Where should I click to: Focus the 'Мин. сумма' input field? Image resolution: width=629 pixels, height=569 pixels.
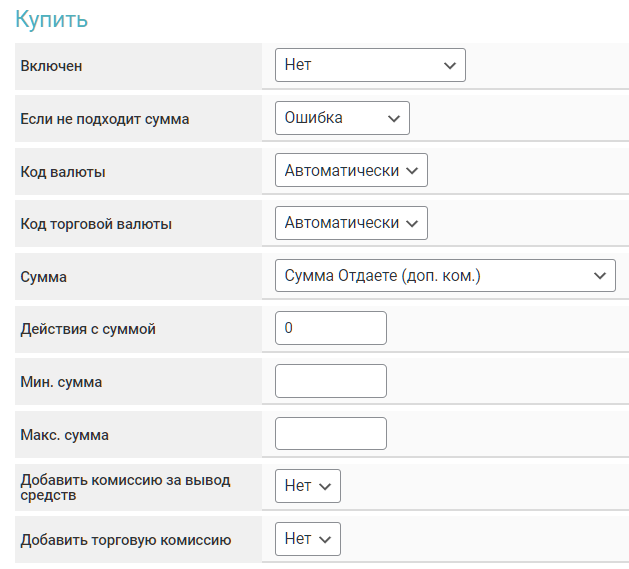[x=330, y=381]
